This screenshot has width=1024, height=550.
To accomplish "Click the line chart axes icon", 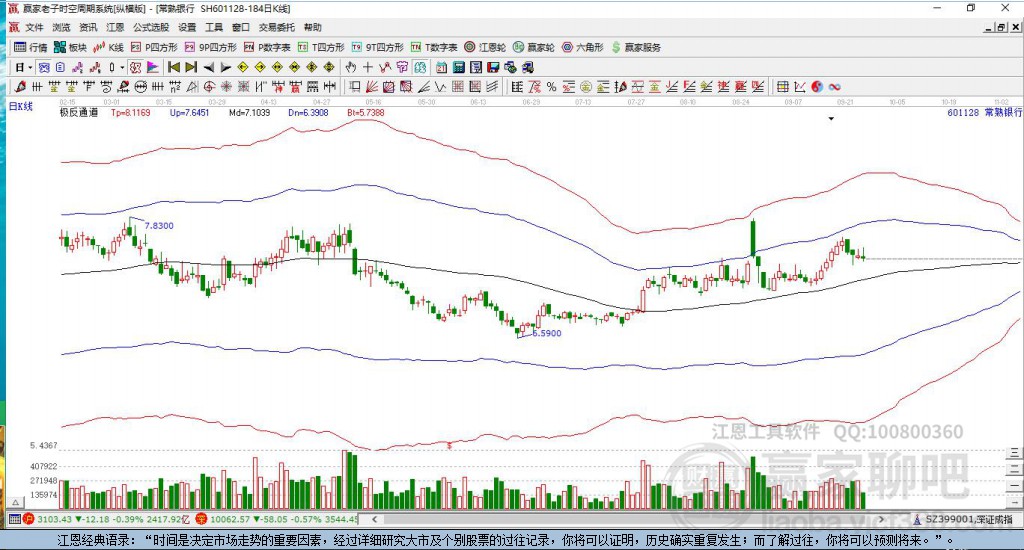I will [799, 87].
